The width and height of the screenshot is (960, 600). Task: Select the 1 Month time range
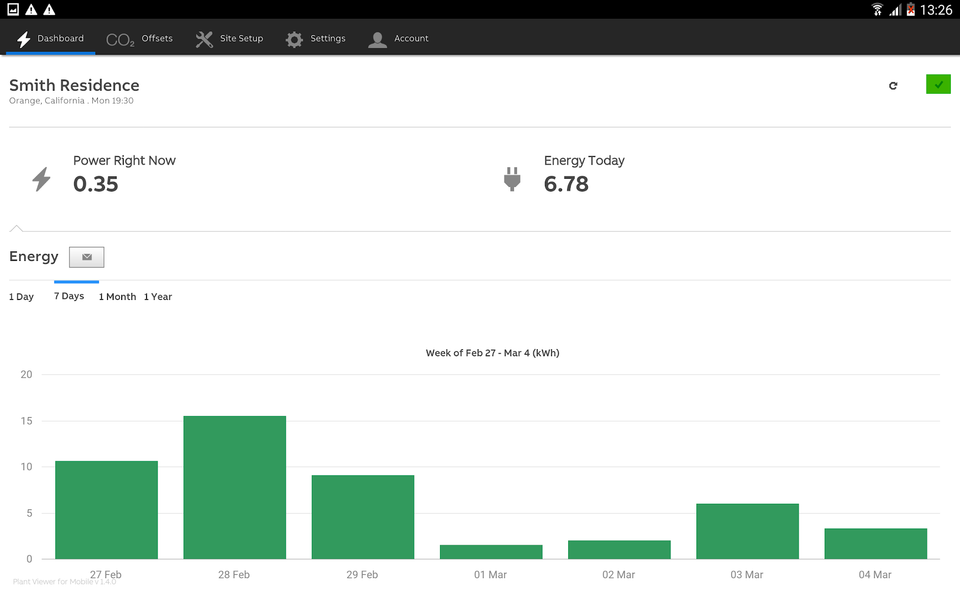(x=117, y=296)
